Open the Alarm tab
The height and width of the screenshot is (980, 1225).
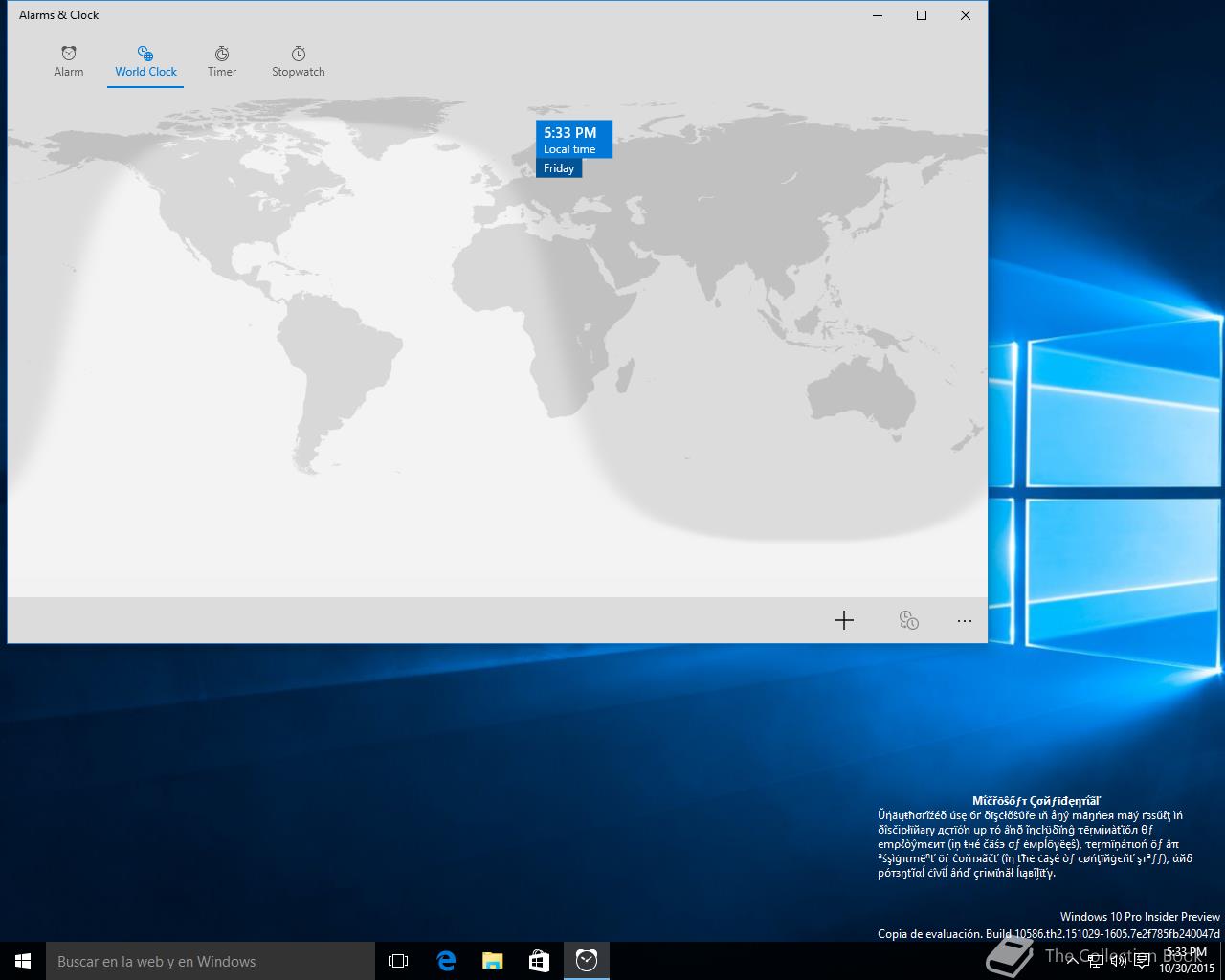(69, 61)
